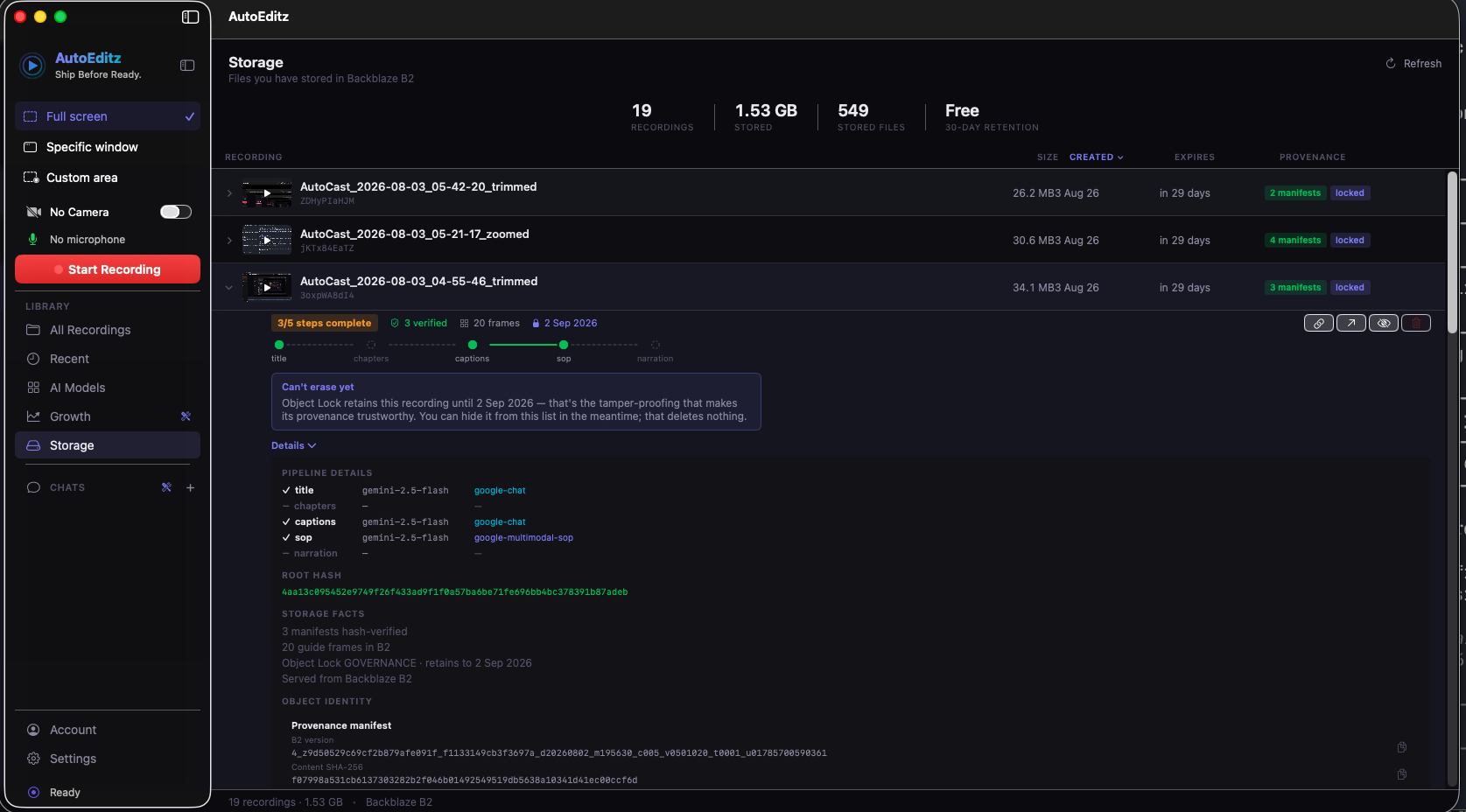Click the 2 manifests provenance badge
This screenshot has width=1466, height=812.
[1295, 193]
